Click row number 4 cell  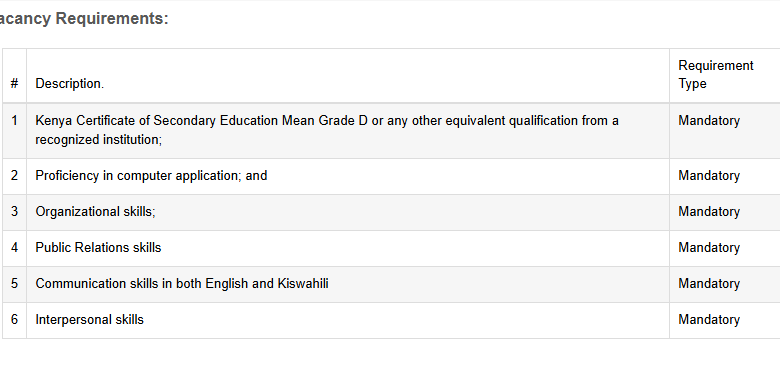(14, 247)
